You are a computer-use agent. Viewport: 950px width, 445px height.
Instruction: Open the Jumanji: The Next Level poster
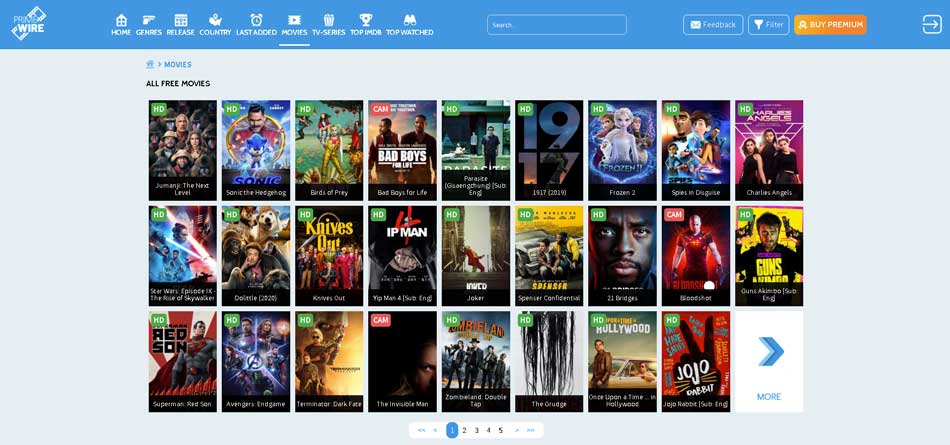(x=182, y=150)
